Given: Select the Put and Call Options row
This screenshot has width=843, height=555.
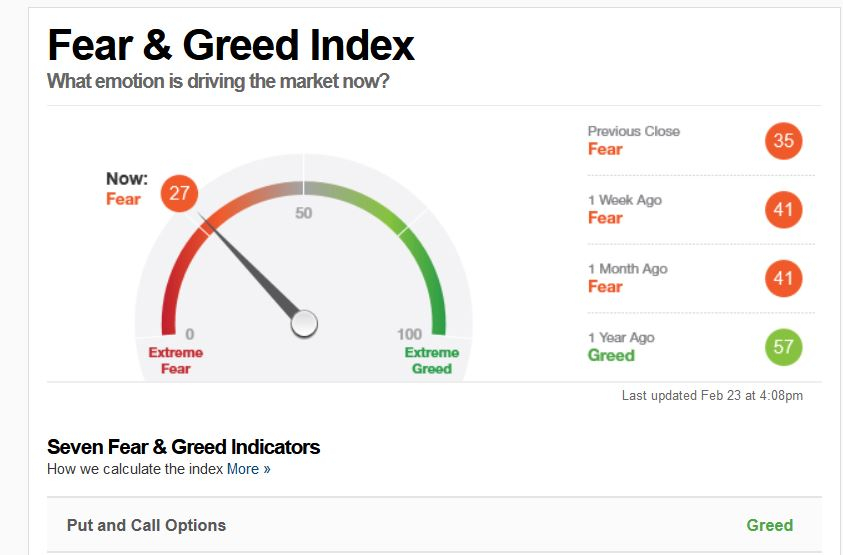Looking at the screenshot, I should tap(434, 525).
